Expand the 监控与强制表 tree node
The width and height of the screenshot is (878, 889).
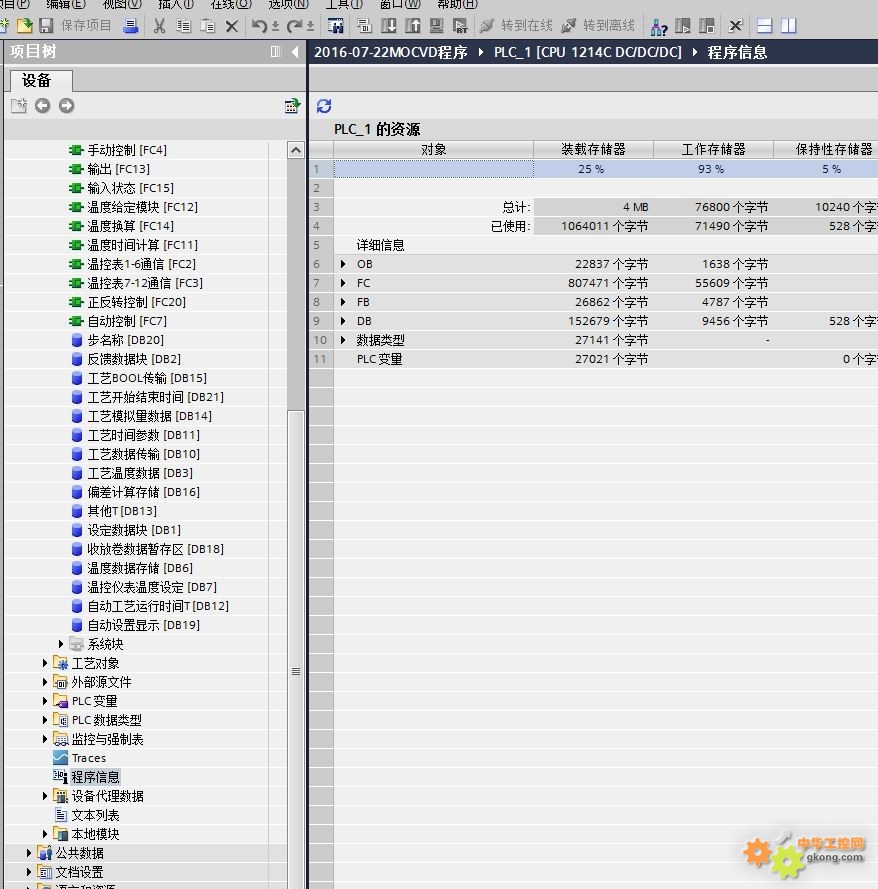coord(45,739)
